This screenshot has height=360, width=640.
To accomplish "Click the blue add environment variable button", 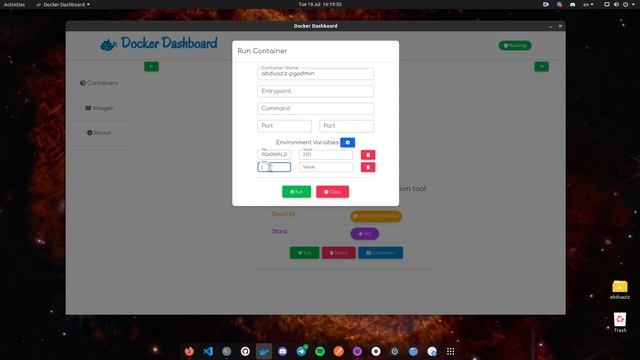I will 347,142.
